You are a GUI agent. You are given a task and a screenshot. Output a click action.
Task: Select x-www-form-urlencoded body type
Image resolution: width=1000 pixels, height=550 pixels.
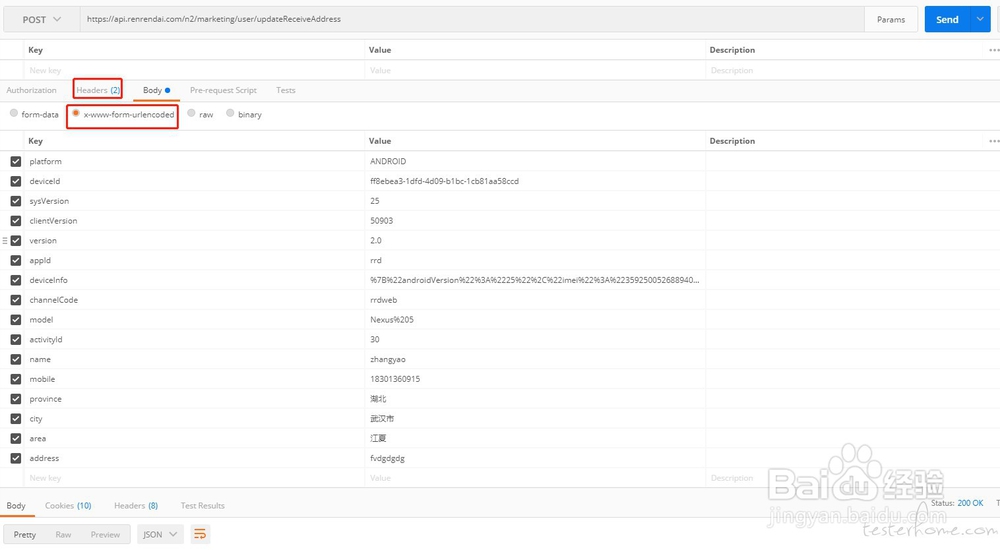(76, 114)
